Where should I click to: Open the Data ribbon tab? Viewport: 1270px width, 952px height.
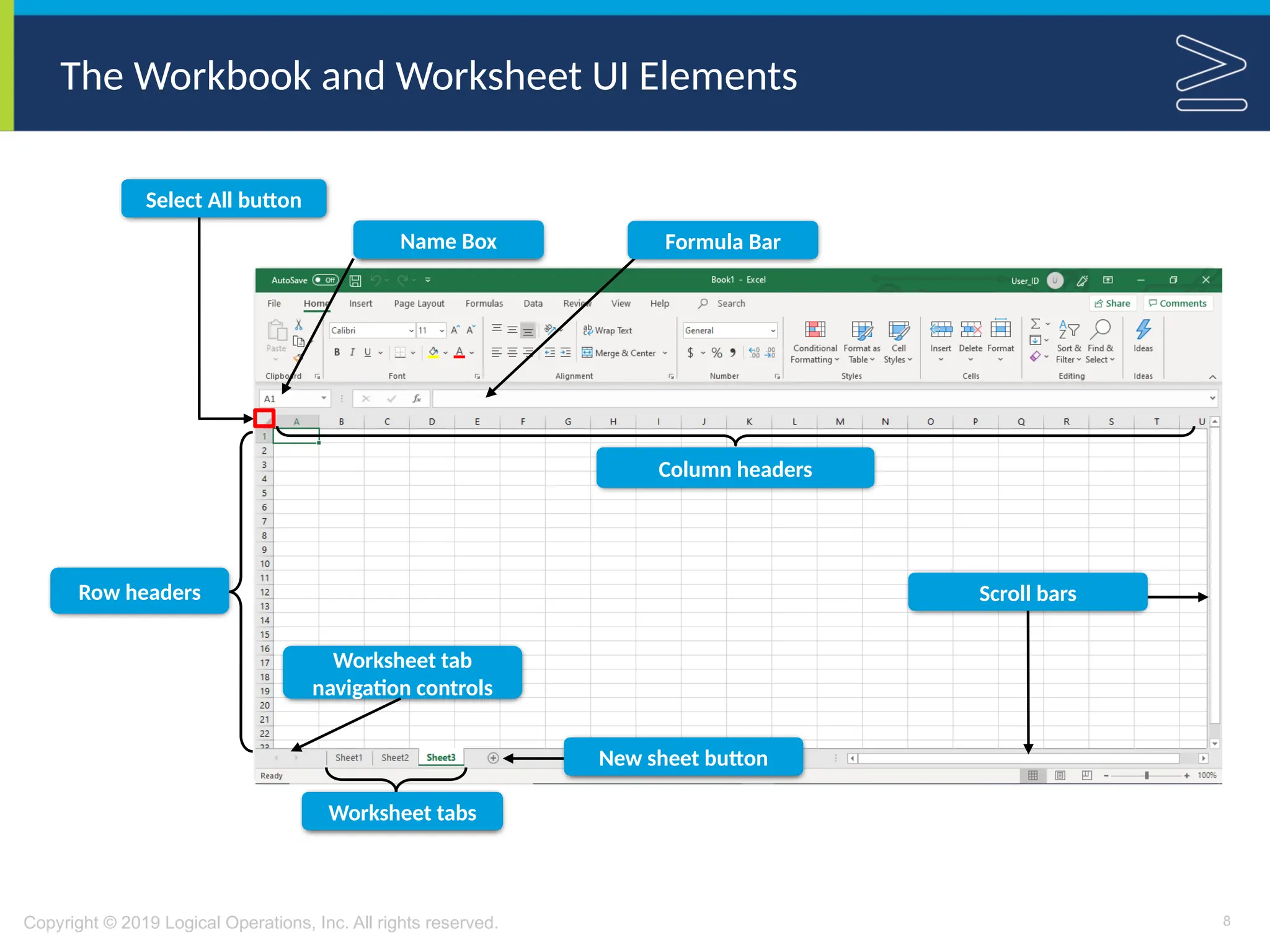click(533, 304)
